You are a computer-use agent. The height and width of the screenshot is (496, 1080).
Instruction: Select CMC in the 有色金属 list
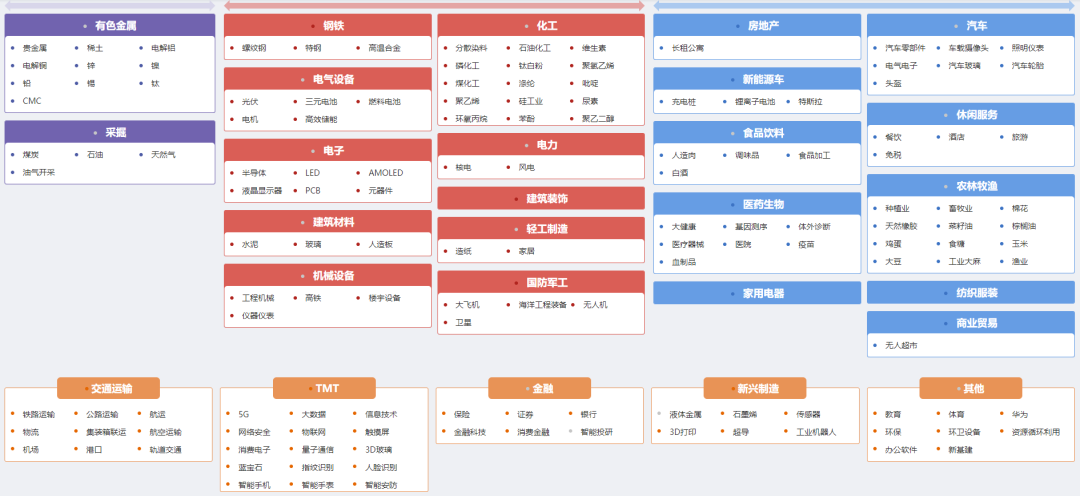pos(32,100)
